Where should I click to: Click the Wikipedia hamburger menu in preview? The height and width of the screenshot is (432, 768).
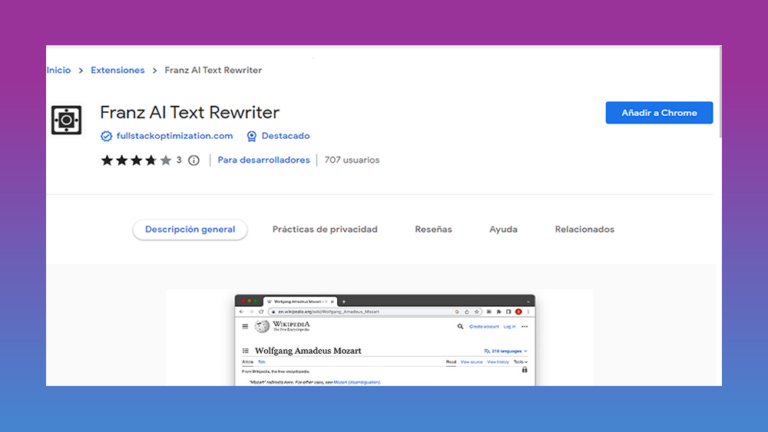click(245, 326)
